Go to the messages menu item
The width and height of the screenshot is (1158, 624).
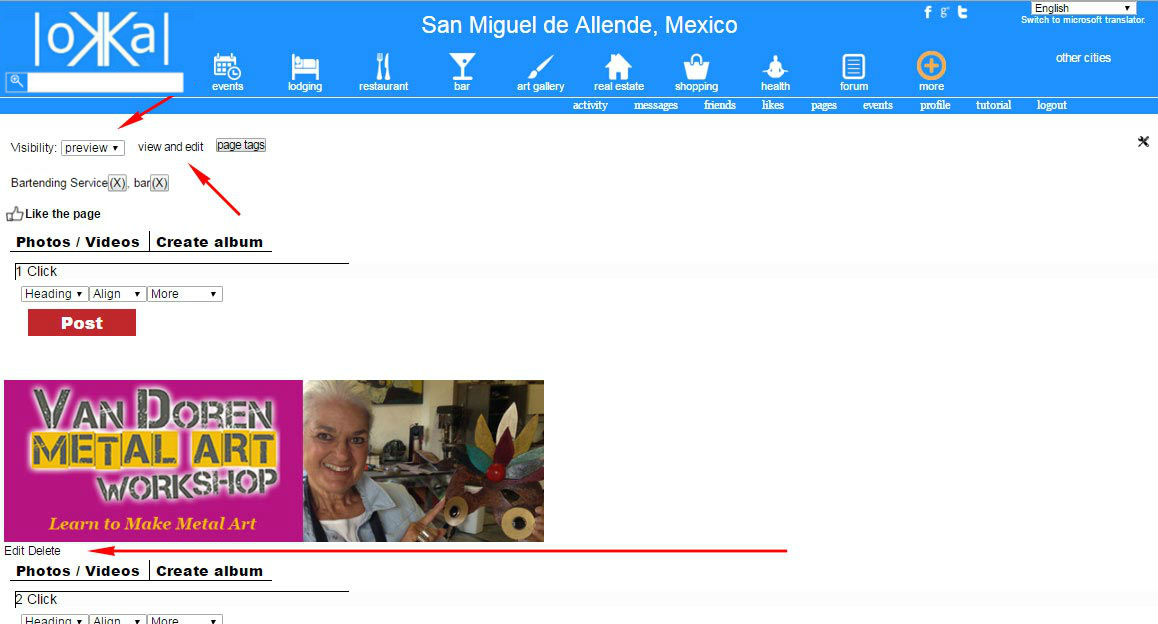pyautogui.click(x=655, y=105)
